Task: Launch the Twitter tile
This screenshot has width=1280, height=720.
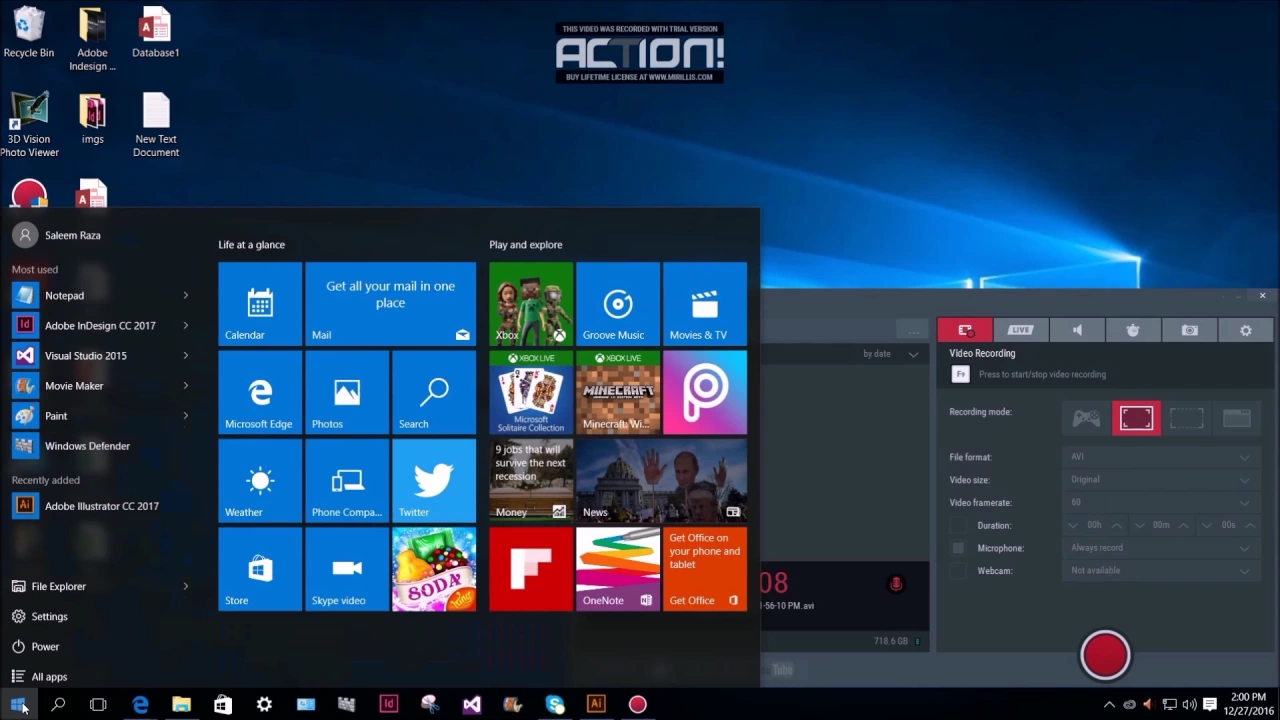Action: pyautogui.click(x=434, y=481)
